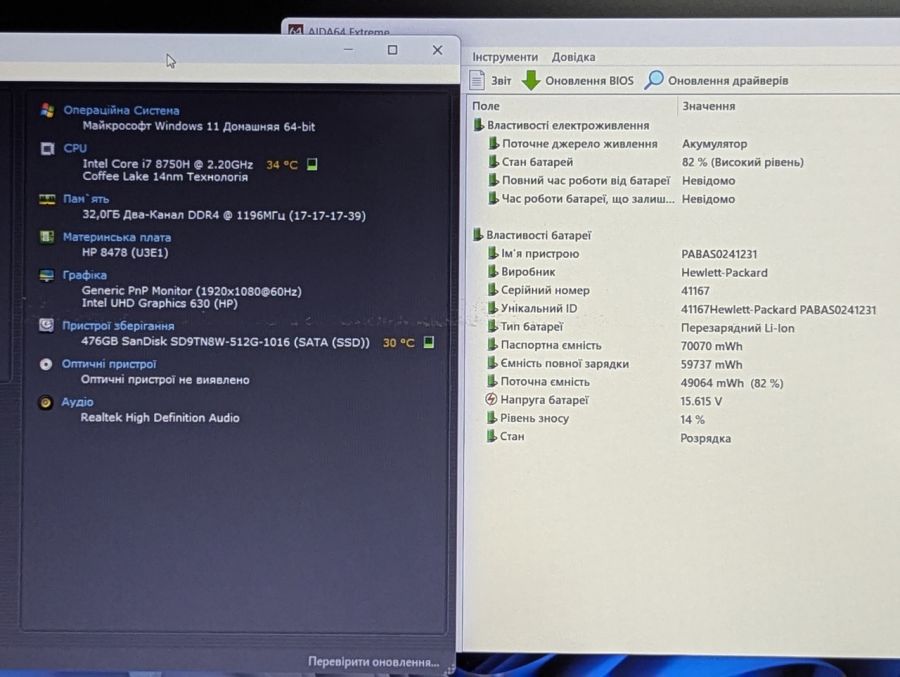Click the SSD temperature indicator icon
This screenshot has height=677, width=900.
[x=428, y=342]
